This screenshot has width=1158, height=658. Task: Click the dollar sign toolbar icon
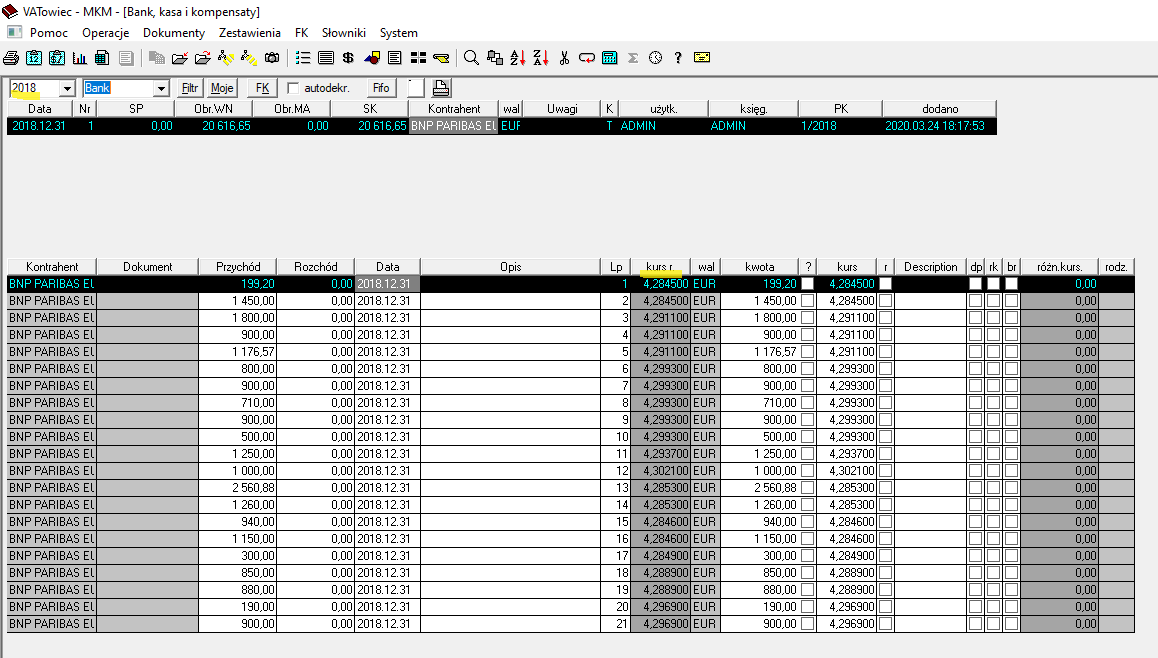(x=347, y=58)
